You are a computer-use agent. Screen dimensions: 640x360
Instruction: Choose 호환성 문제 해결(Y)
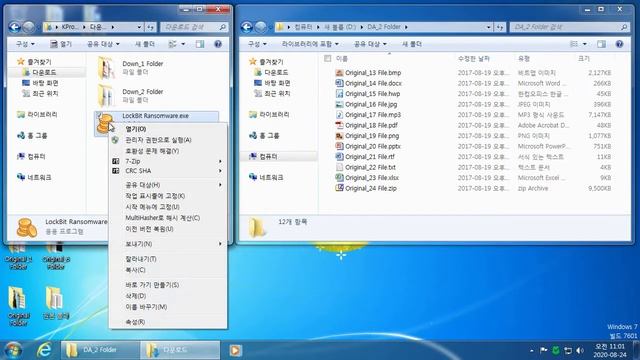(168, 151)
